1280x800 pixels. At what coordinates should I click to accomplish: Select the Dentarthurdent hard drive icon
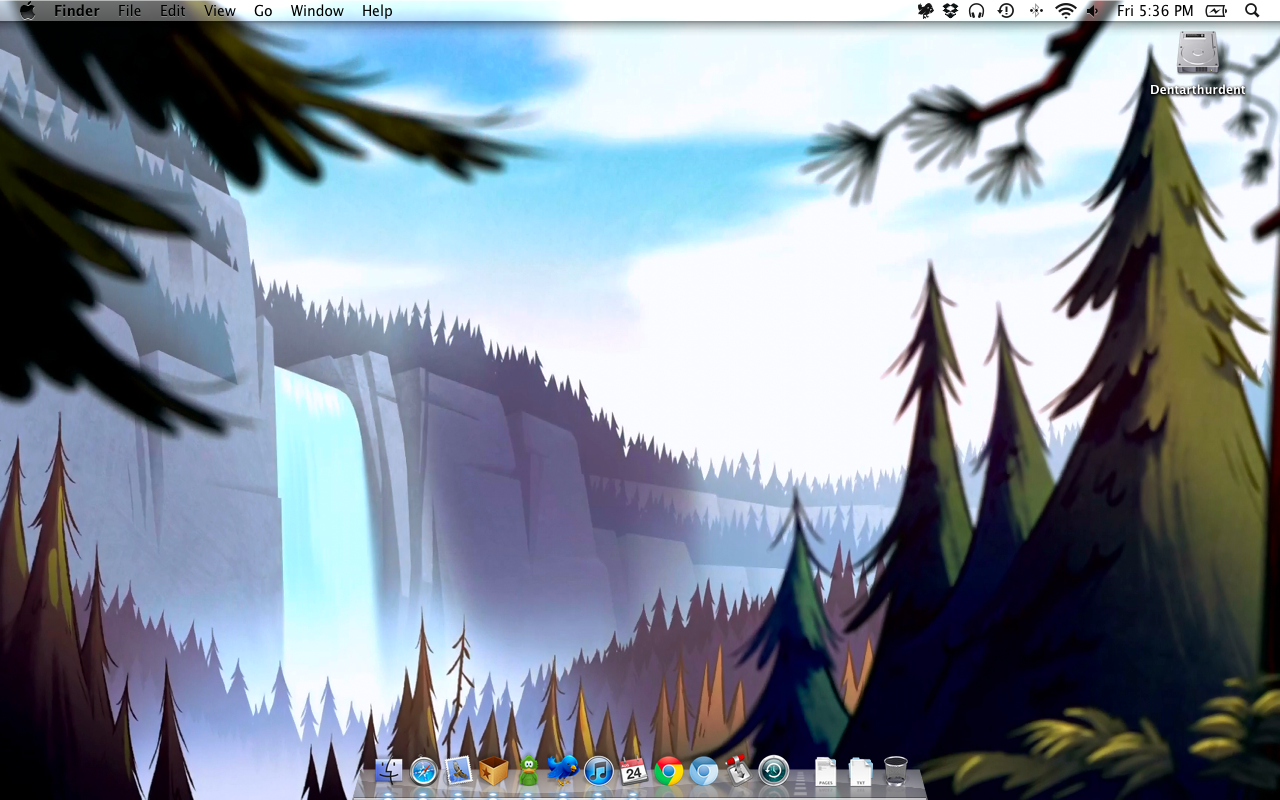1197,52
